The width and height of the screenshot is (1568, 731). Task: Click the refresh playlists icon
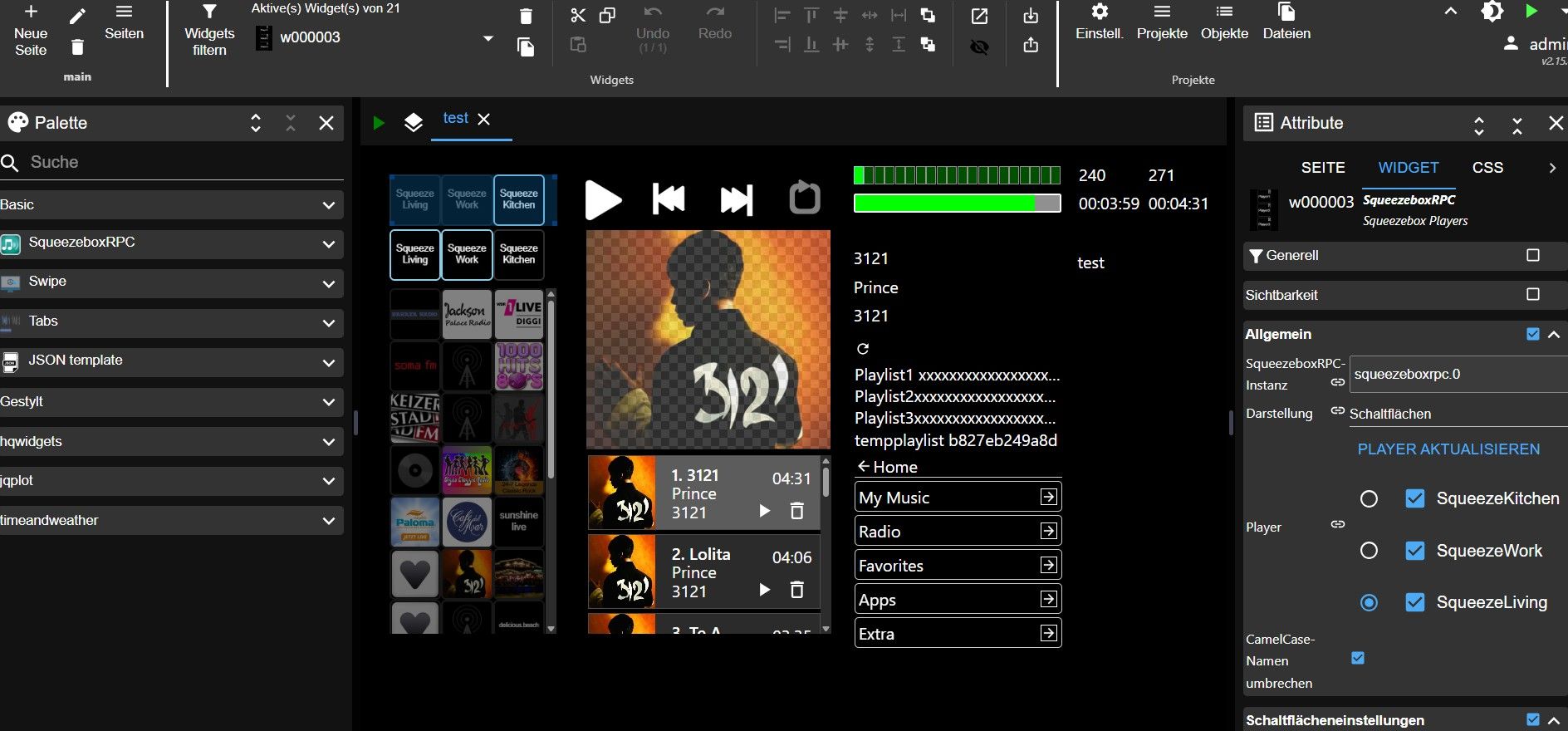point(863,349)
